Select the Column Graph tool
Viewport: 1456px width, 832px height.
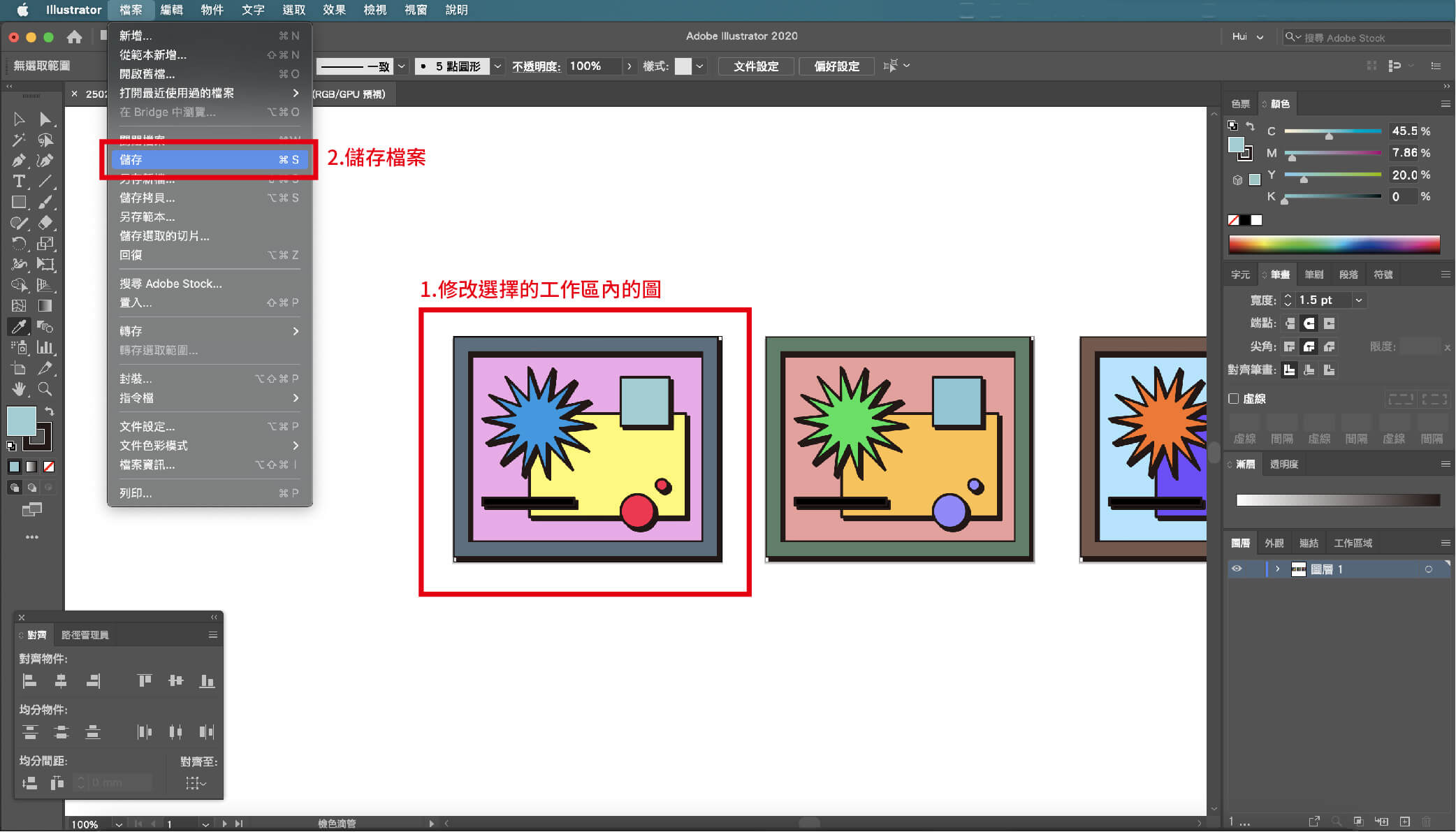click(x=45, y=347)
